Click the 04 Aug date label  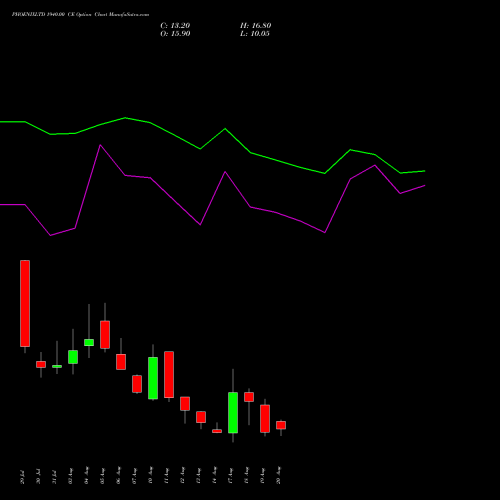pos(86,476)
